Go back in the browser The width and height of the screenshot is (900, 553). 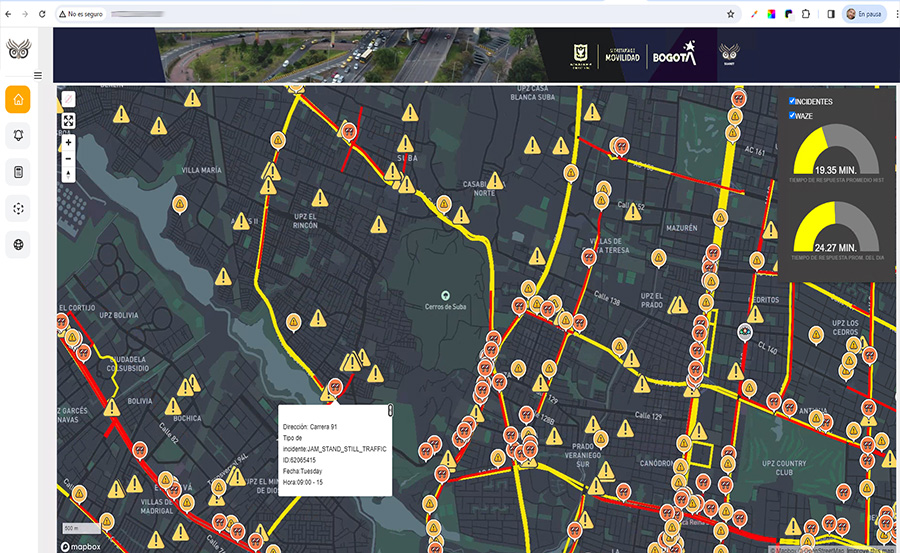click(8, 14)
